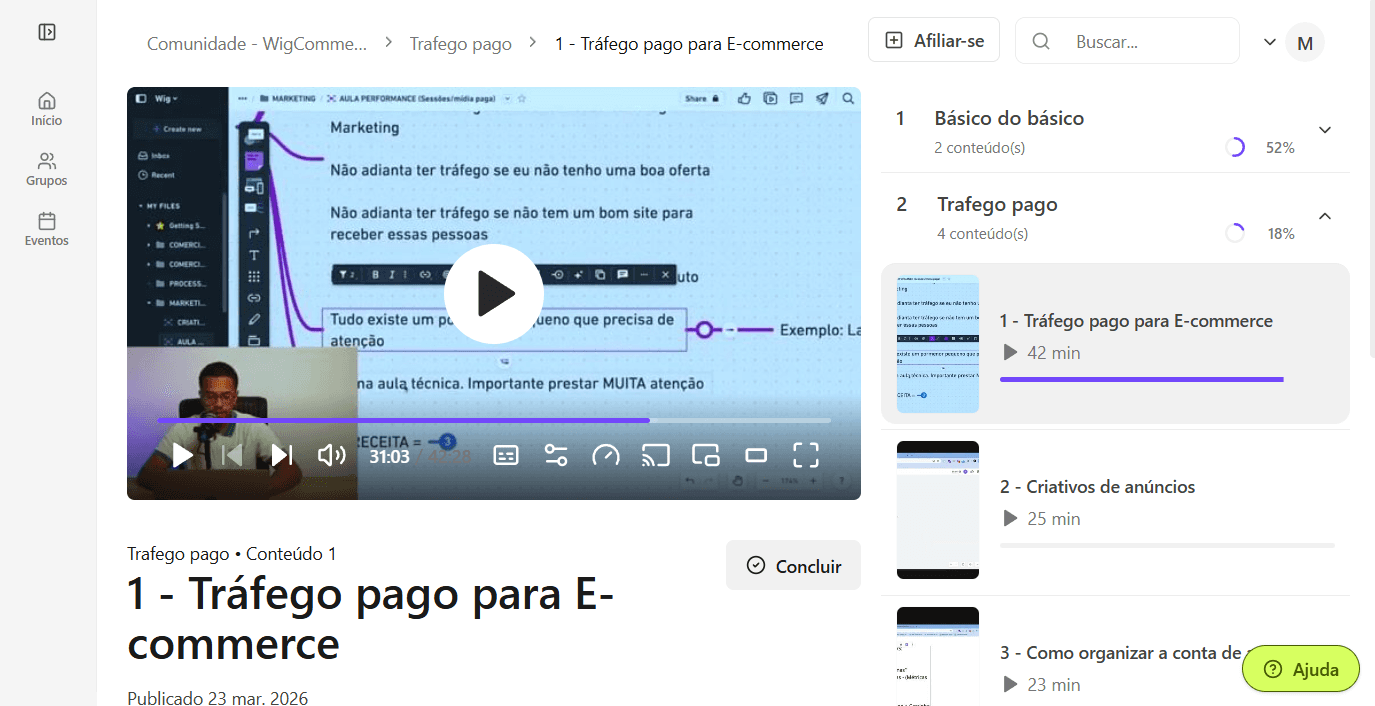
Task: Select the Trafego pago module title
Action: [997, 204]
